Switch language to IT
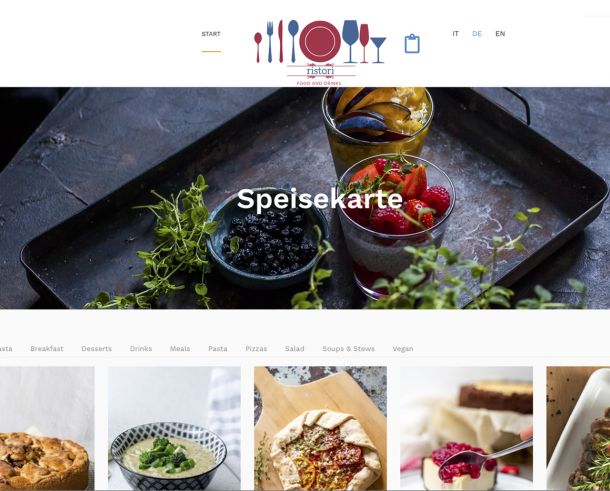This screenshot has width=610, height=491. coord(456,34)
